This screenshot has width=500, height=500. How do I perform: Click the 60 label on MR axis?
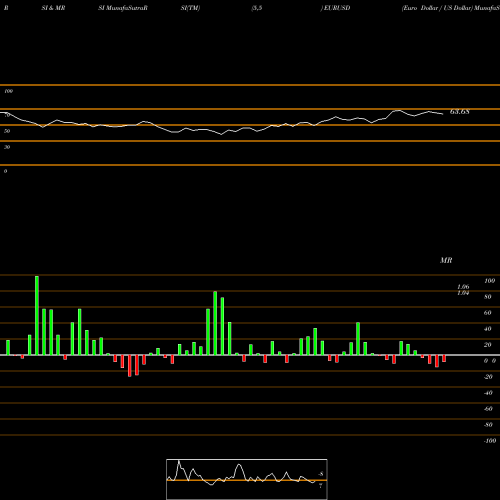pos(488,313)
